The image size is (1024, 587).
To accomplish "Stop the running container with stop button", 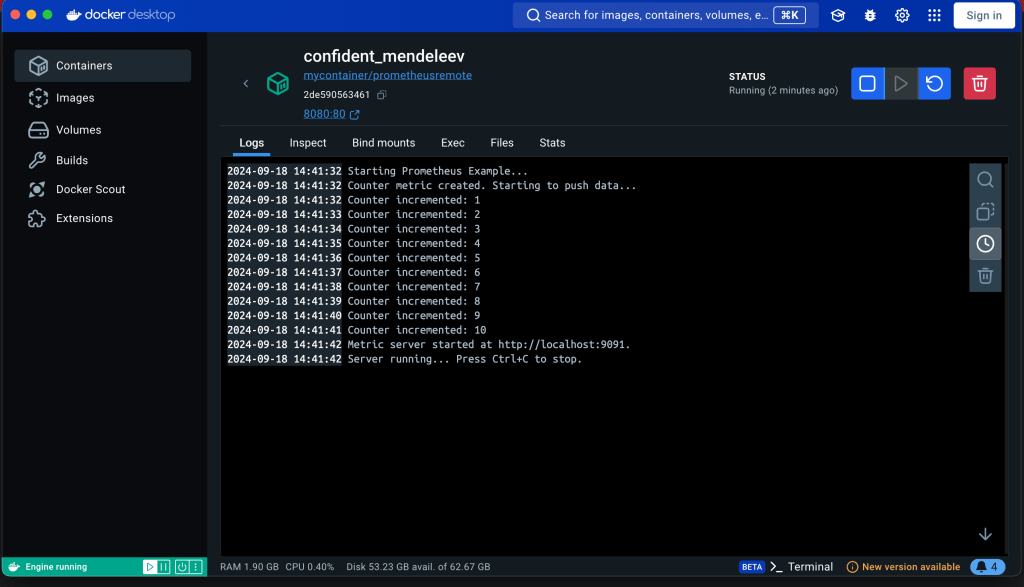I will 867,84.
